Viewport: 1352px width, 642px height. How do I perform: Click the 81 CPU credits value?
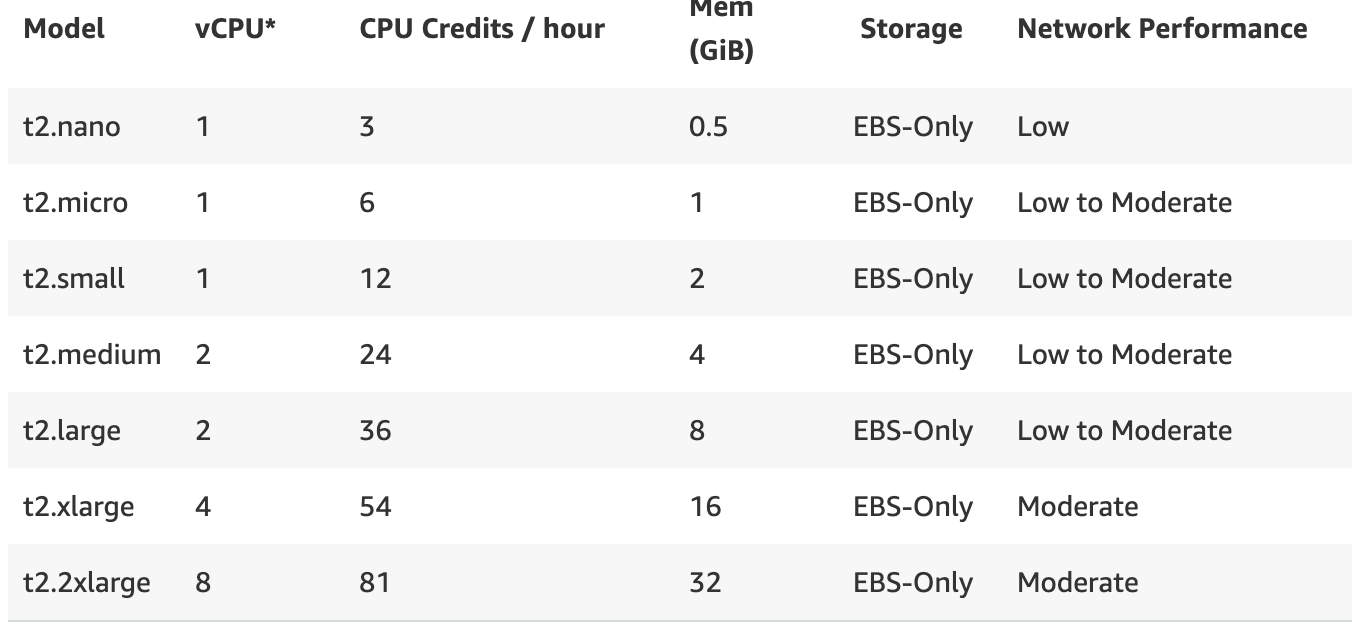coord(374,583)
